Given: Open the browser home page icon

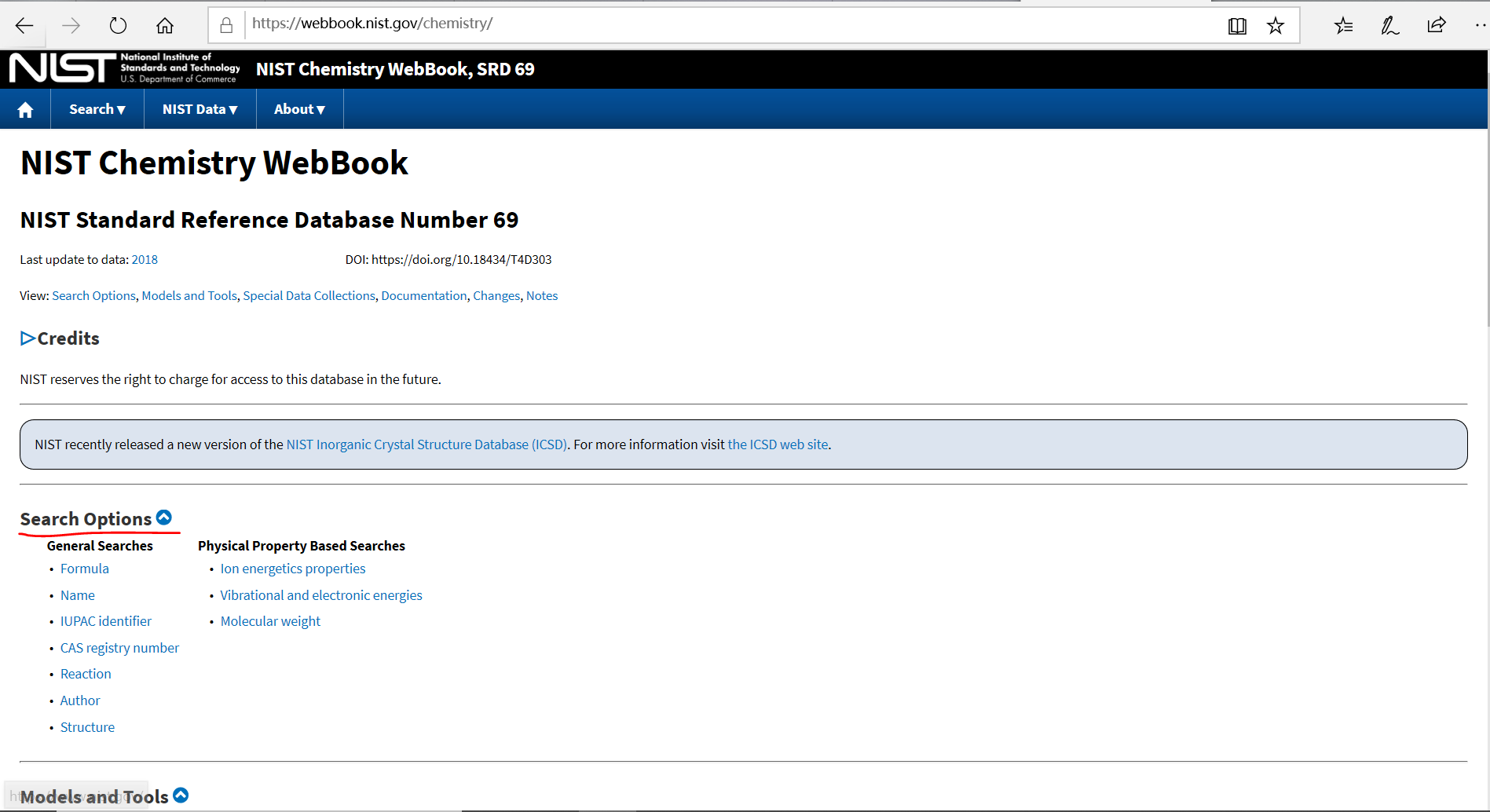Looking at the screenshot, I should [x=164, y=26].
